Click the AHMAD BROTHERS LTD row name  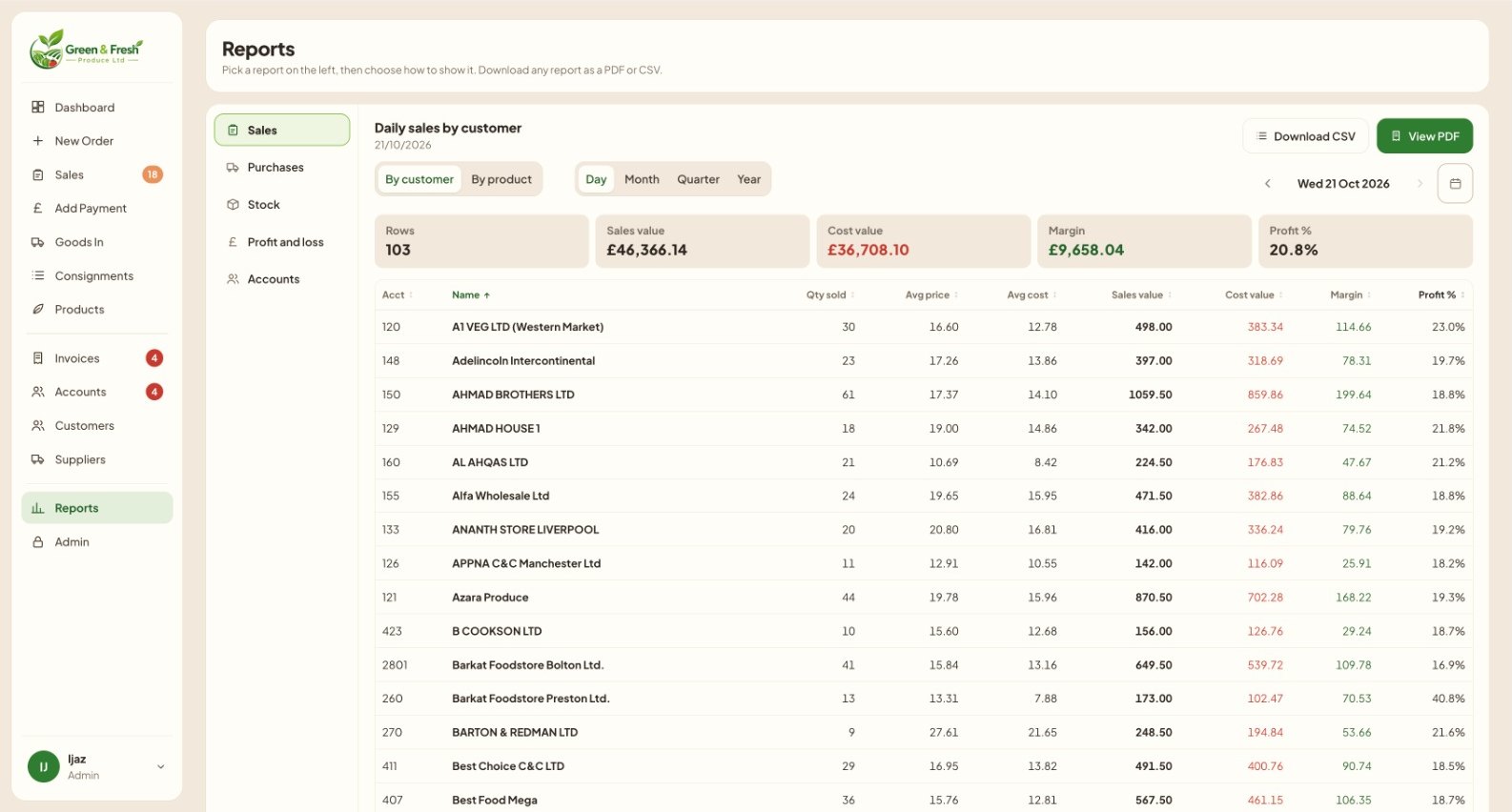tap(513, 395)
